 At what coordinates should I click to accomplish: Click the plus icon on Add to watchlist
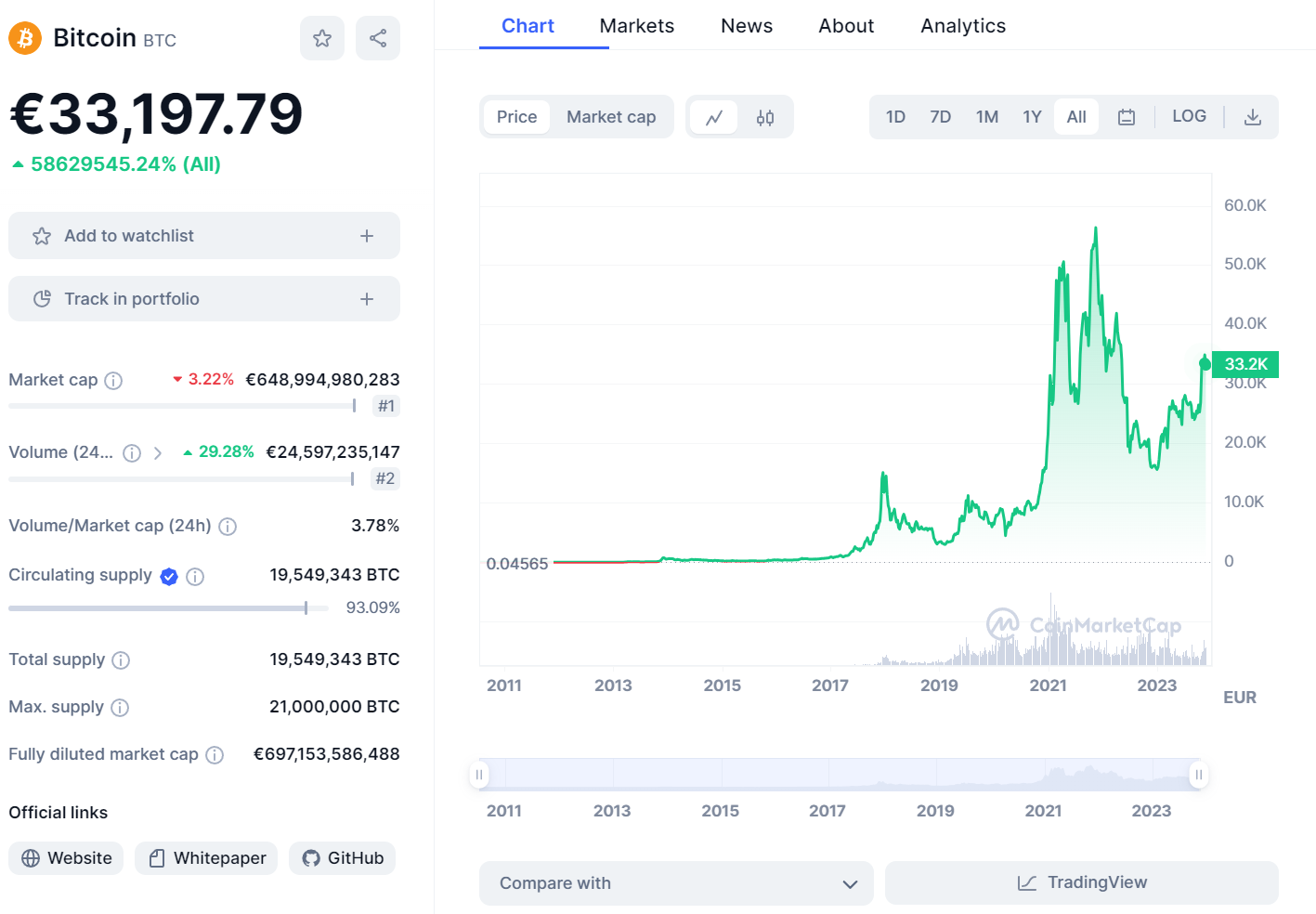[x=367, y=236]
